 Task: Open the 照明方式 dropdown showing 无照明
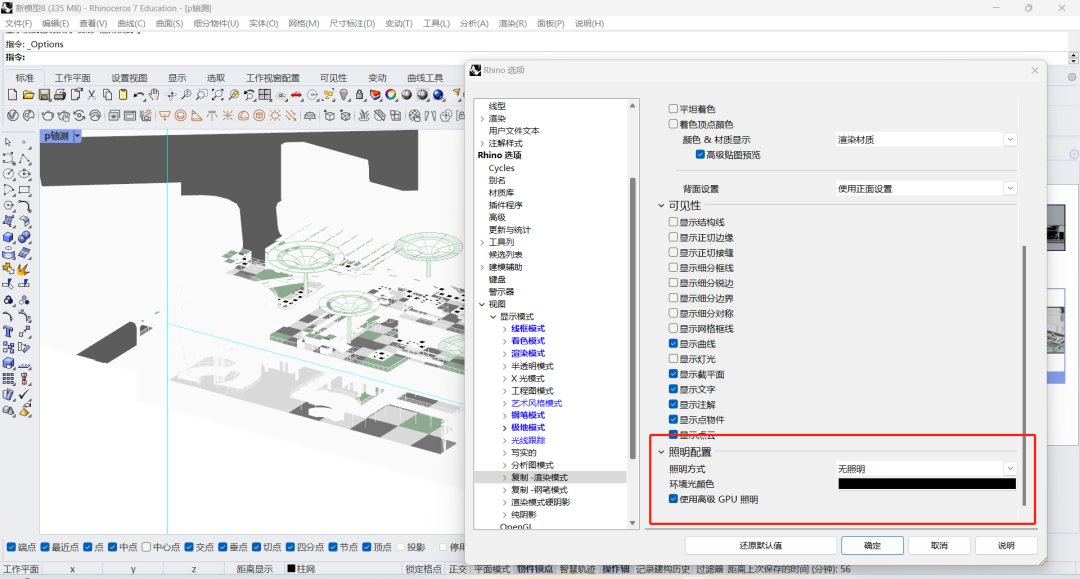(926, 469)
